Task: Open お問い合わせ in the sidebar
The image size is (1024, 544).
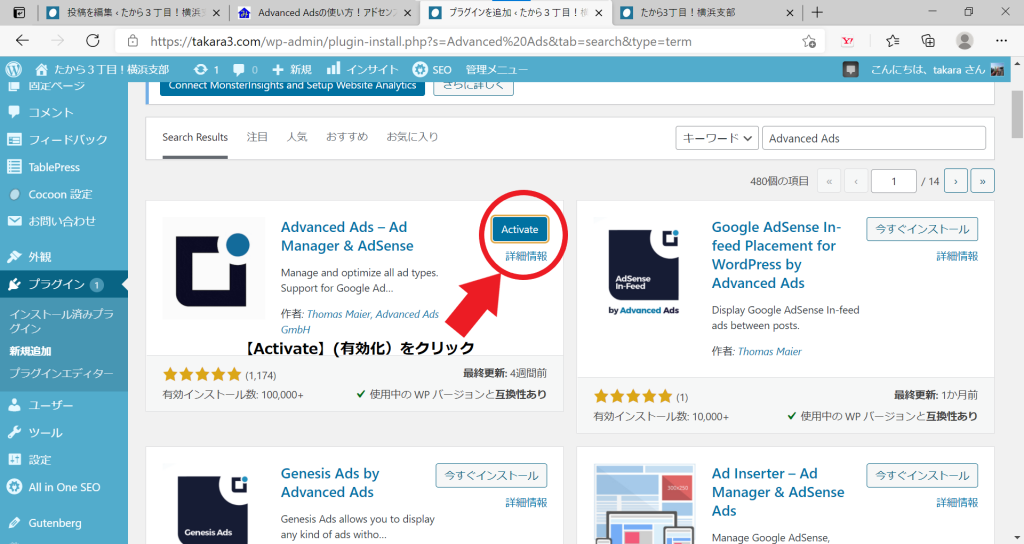Action: click(64, 221)
